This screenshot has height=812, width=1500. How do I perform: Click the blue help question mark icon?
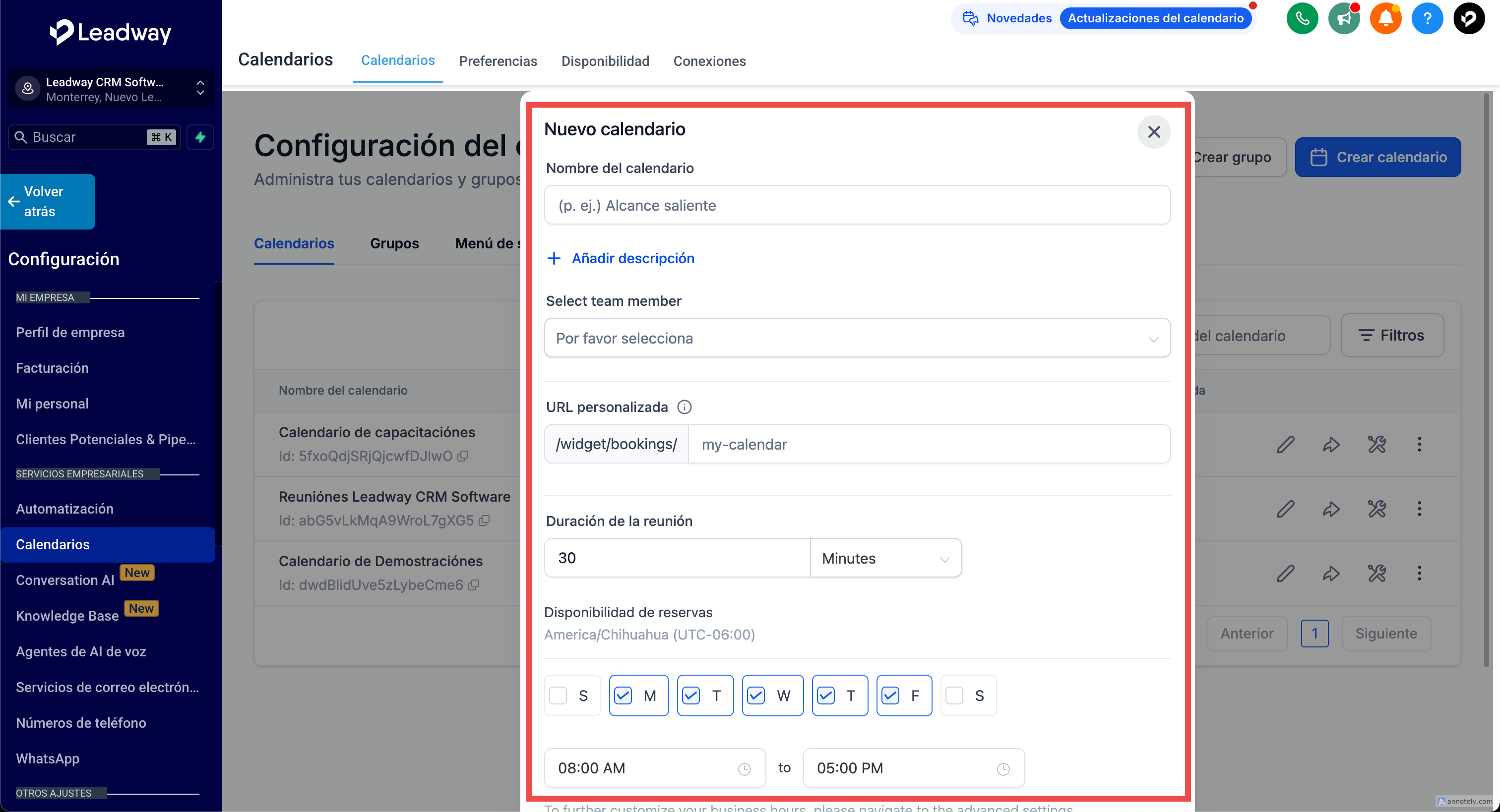[1427, 19]
